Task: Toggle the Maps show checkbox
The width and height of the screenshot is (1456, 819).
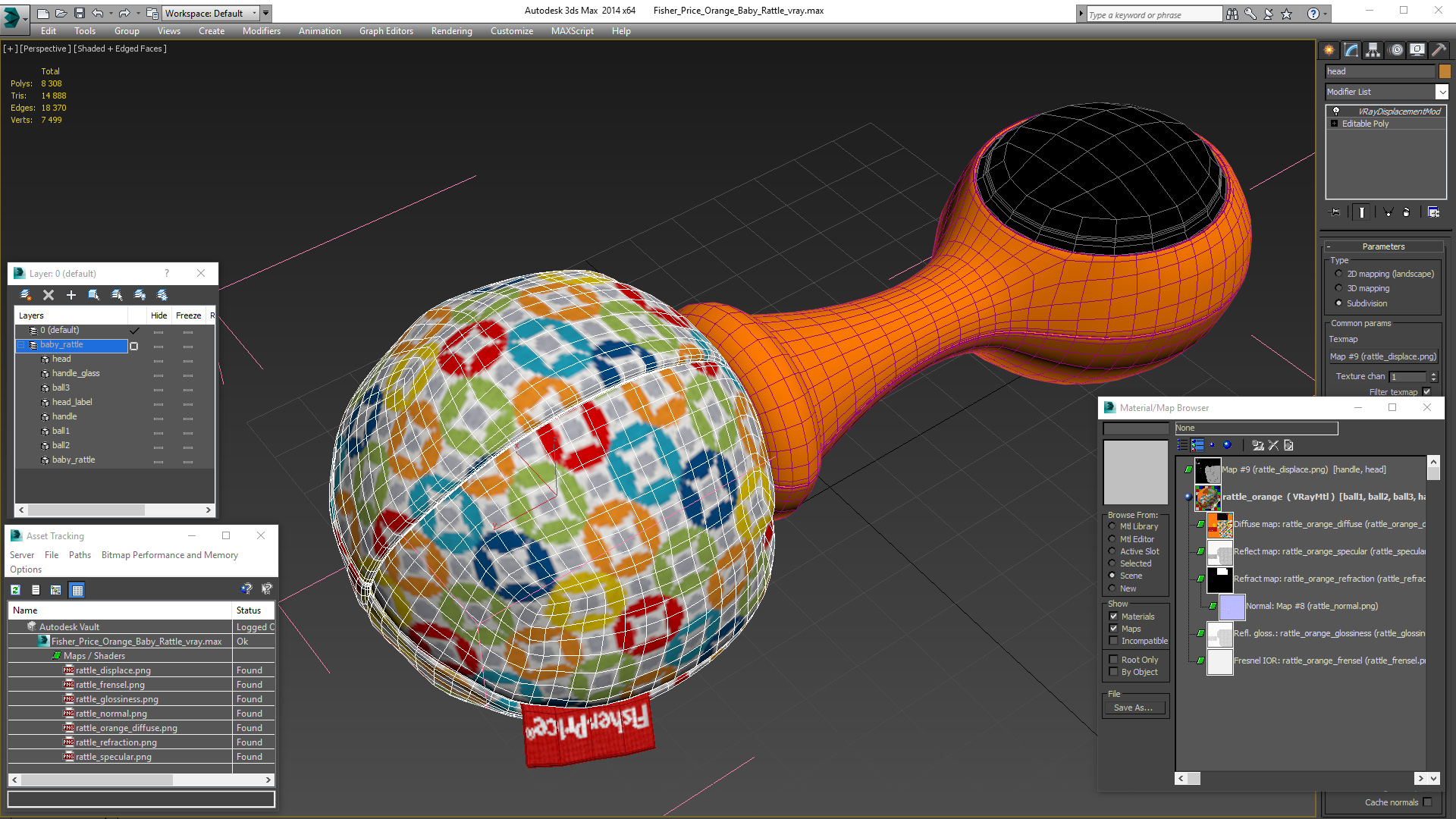Action: tap(1114, 629)
